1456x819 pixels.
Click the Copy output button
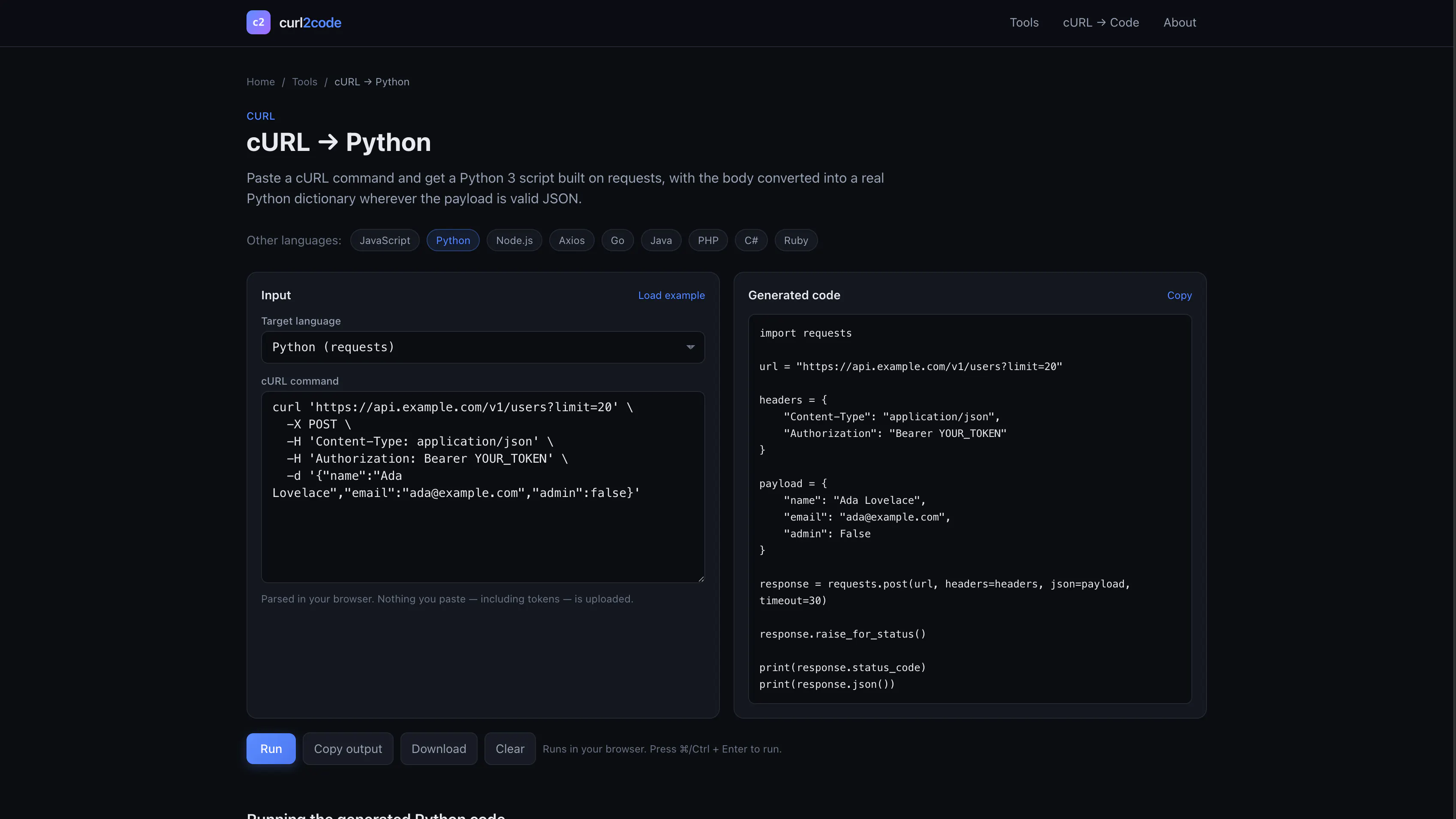348,749
